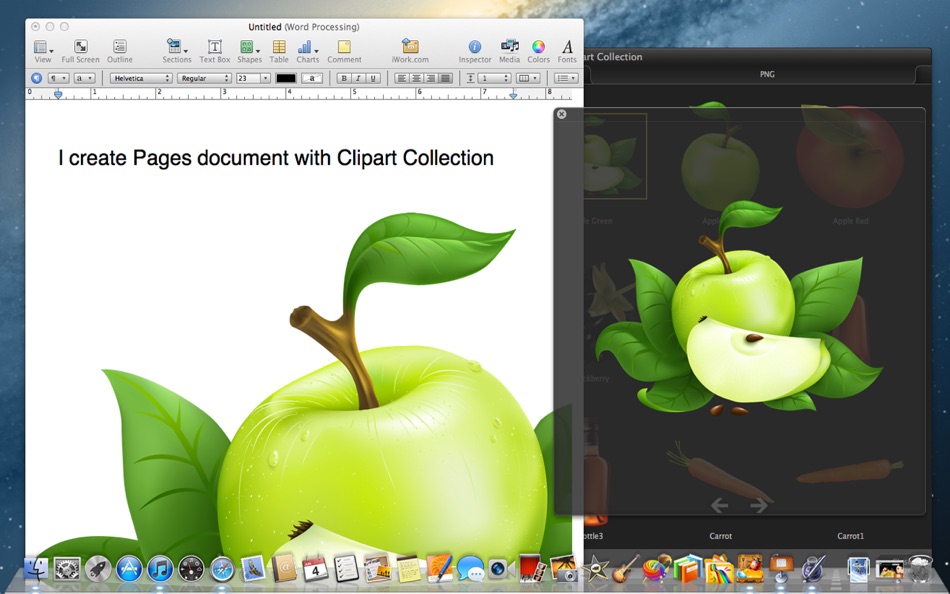Viewport: 950px width, 594px height.
Task: Open the Colors panel
Action: [538, 51]
